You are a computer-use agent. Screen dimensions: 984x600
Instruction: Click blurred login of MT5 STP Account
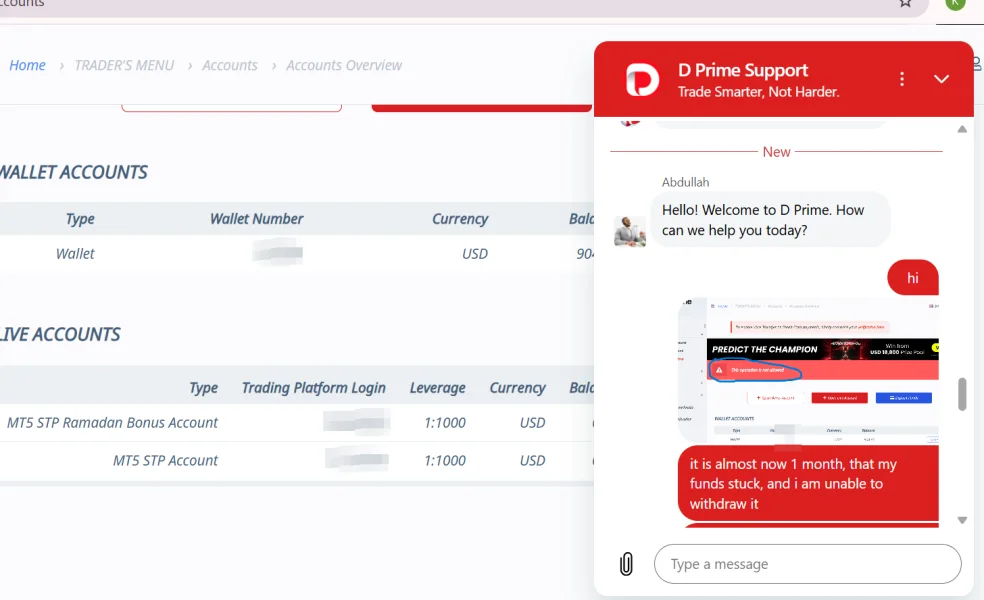(x=356, y=459)
